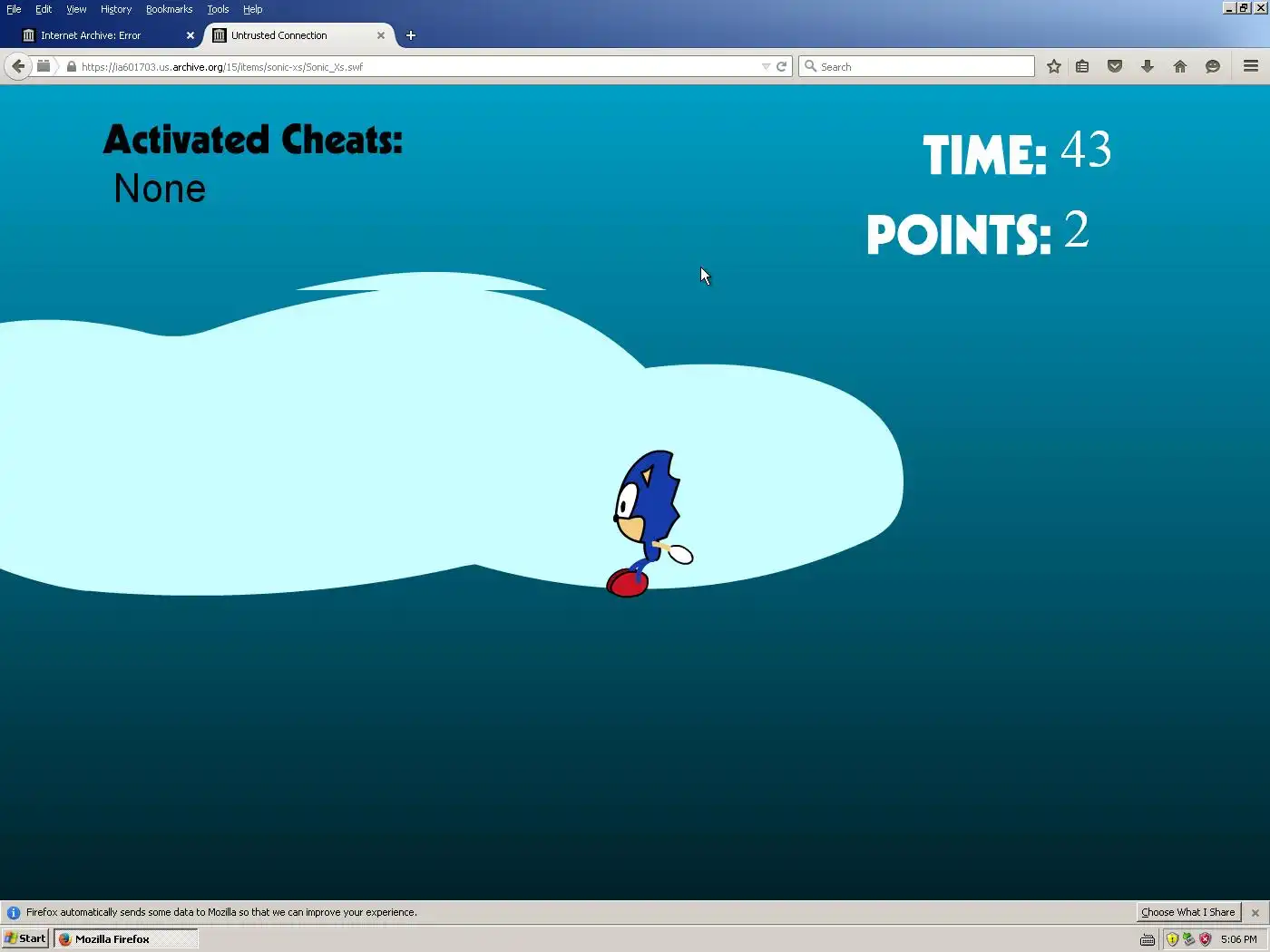Screen dimensions: 1270x952
Task: Click the on-screen keyboard tray icon
Action: (x=1148, y=939)
